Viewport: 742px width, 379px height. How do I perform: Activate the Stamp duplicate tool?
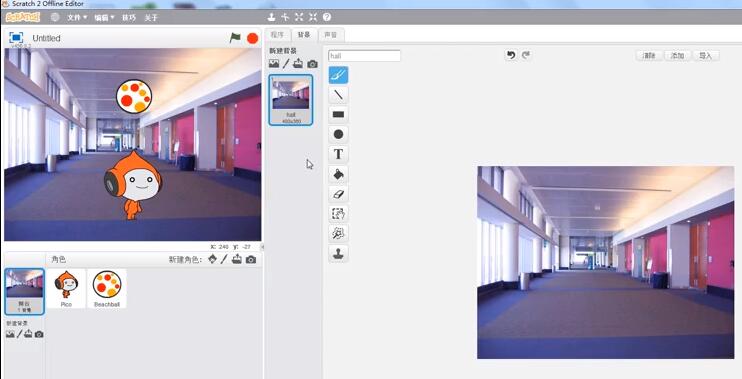[x=338, y=254]
